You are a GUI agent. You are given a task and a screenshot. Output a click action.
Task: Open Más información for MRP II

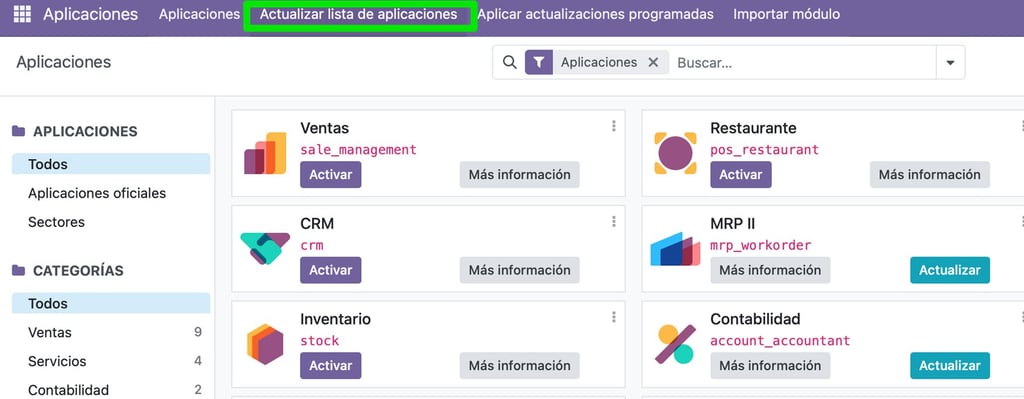pyautogui.click(x=770, y=270)
